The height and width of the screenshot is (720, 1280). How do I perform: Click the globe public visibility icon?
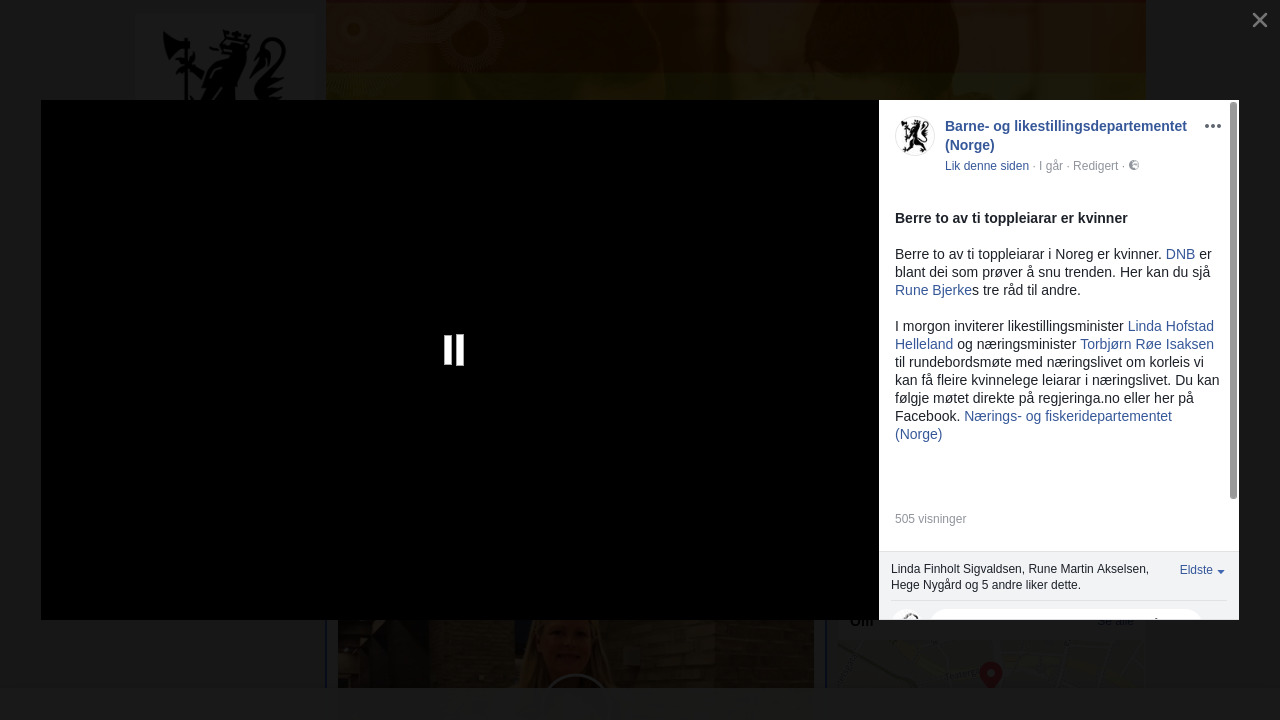tap(1134, 166)
